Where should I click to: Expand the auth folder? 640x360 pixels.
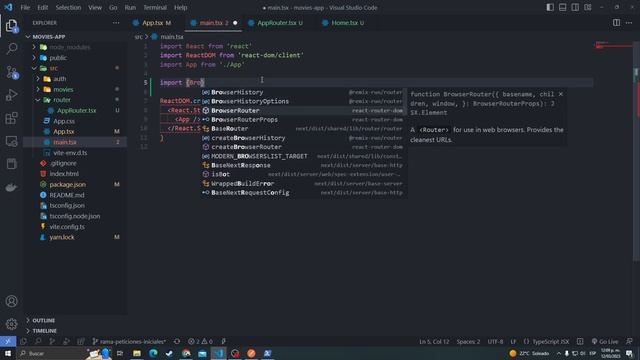click(x=60, y=79)
